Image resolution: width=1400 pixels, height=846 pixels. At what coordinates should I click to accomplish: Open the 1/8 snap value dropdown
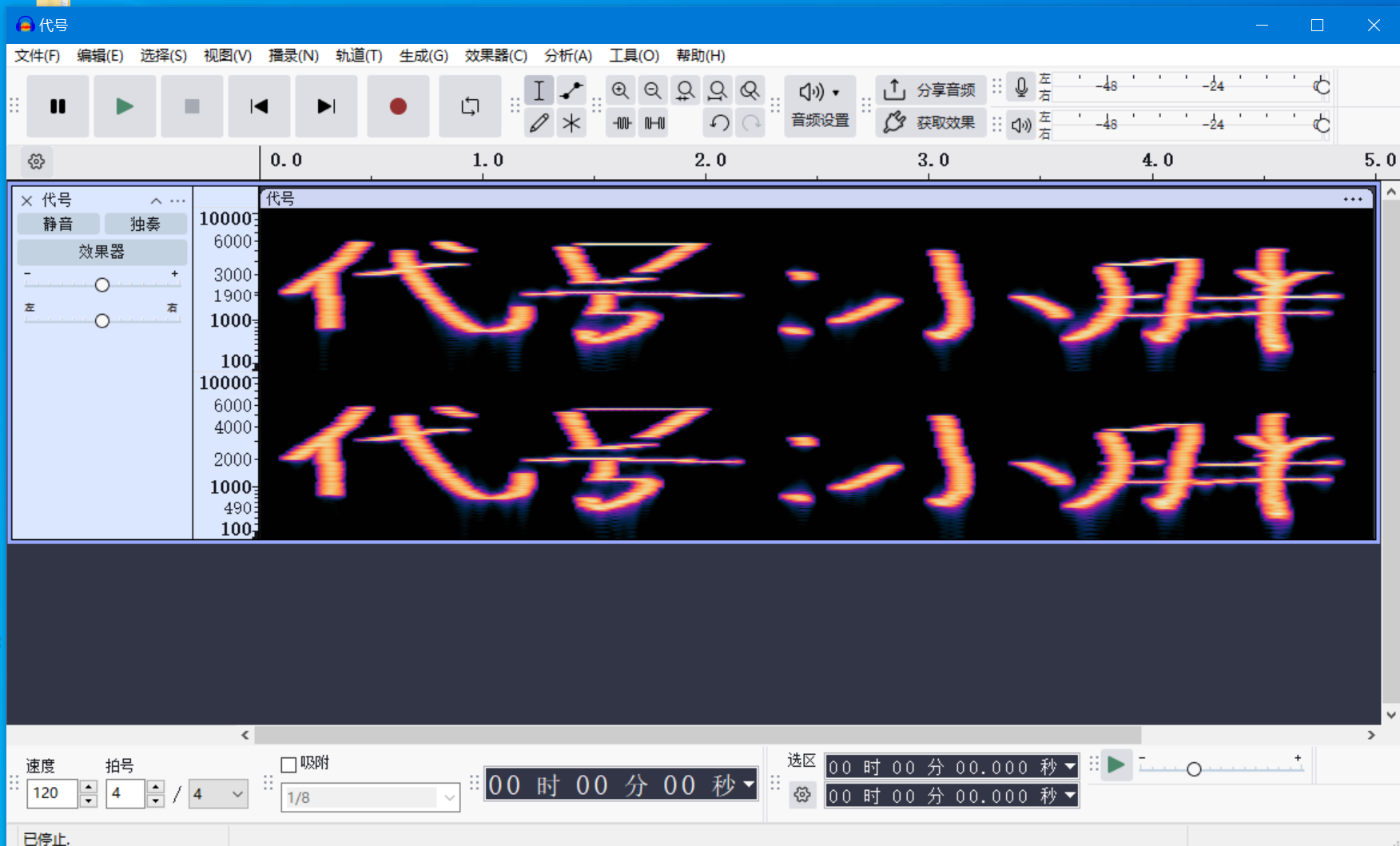tap(370, 797)
